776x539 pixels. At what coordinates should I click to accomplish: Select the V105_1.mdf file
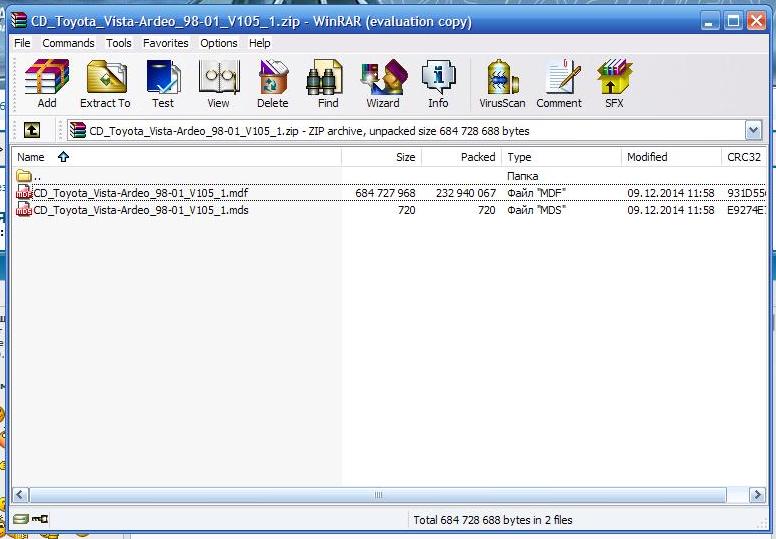(140, 193)
